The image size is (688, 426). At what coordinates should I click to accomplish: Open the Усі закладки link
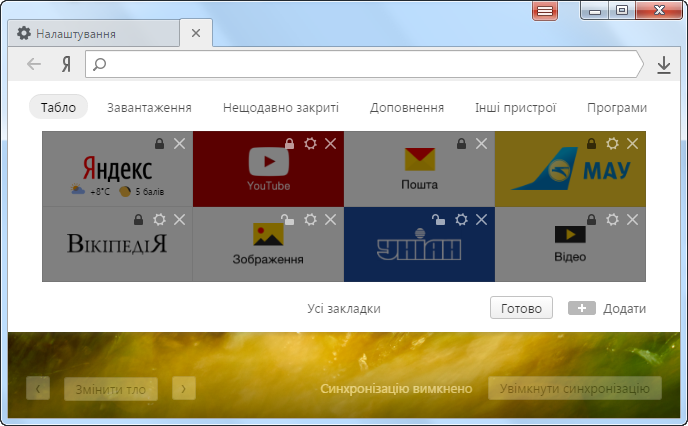[344, 308]
